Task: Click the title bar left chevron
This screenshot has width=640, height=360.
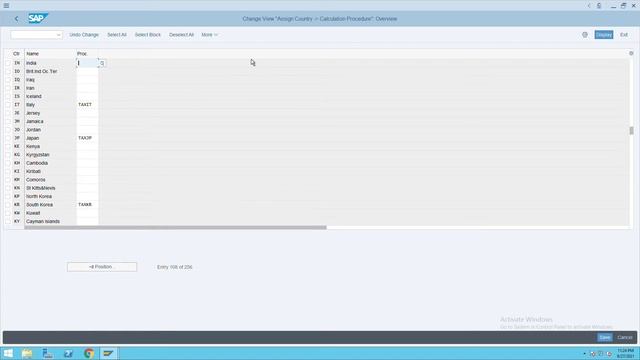Action: 589,6
